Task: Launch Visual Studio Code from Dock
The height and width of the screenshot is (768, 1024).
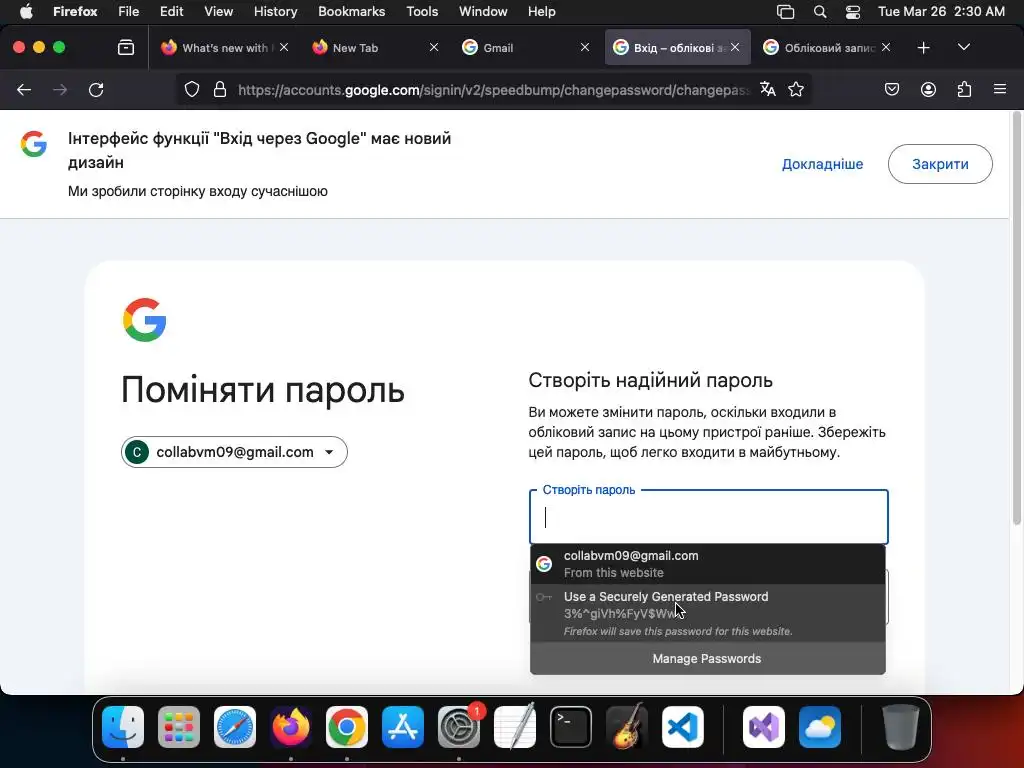Action: [682, 727]
